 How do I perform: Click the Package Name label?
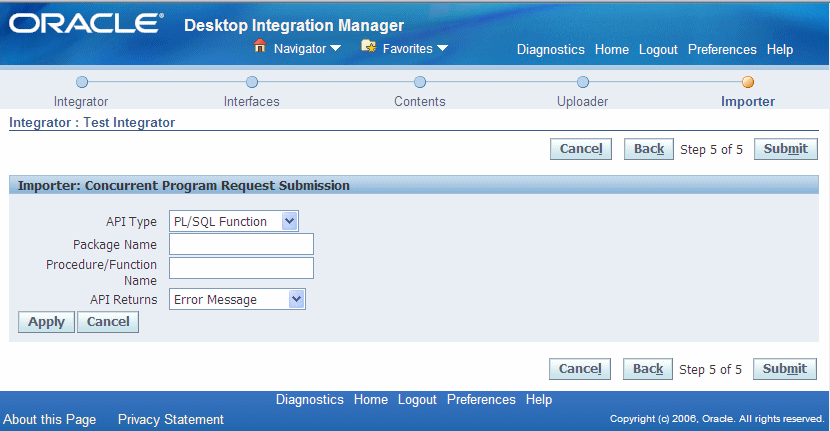pyautogui.click(x=115, y=245)
